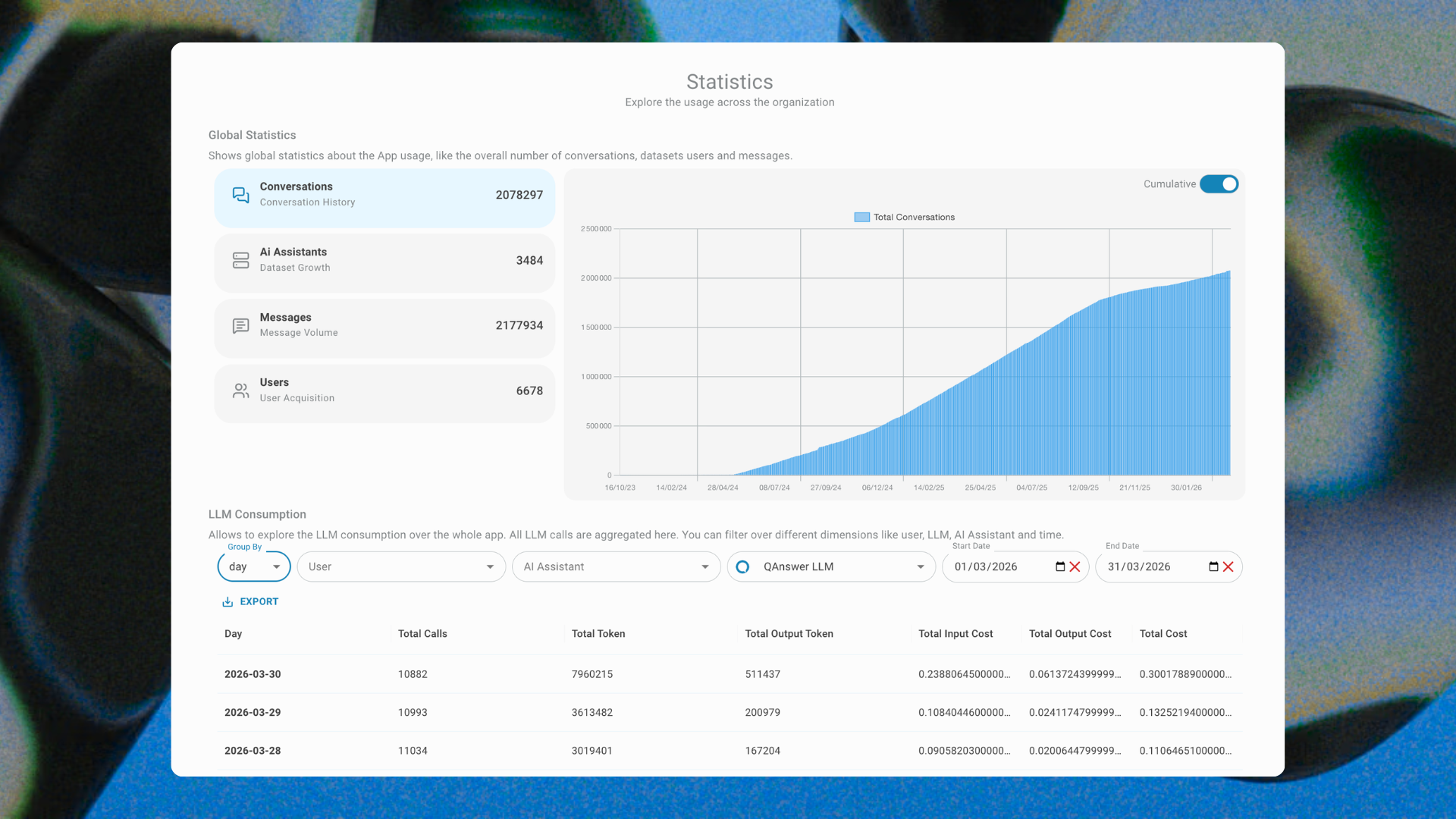
Task: Click the Conversations chat bubbles icon
Action: (x=240, y=195)
